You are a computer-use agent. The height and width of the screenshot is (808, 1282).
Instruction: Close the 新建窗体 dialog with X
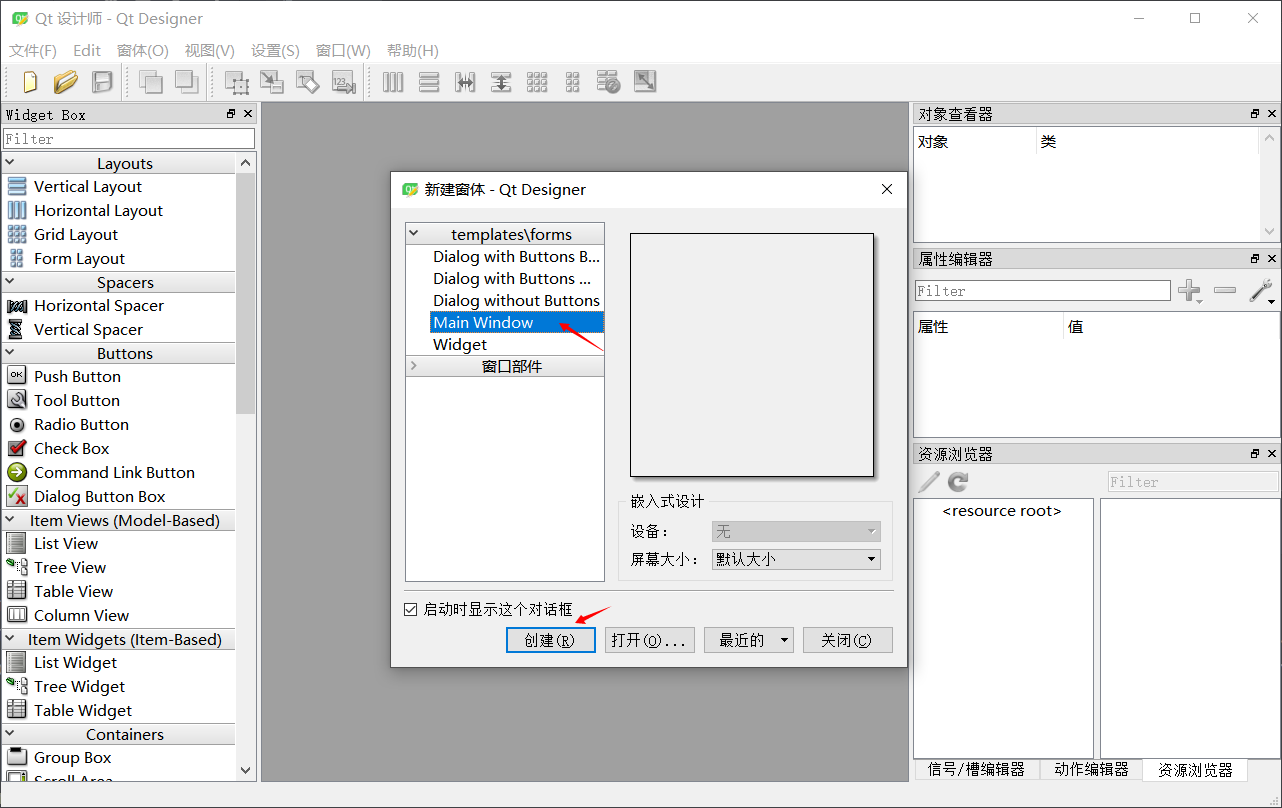point(886,189)
